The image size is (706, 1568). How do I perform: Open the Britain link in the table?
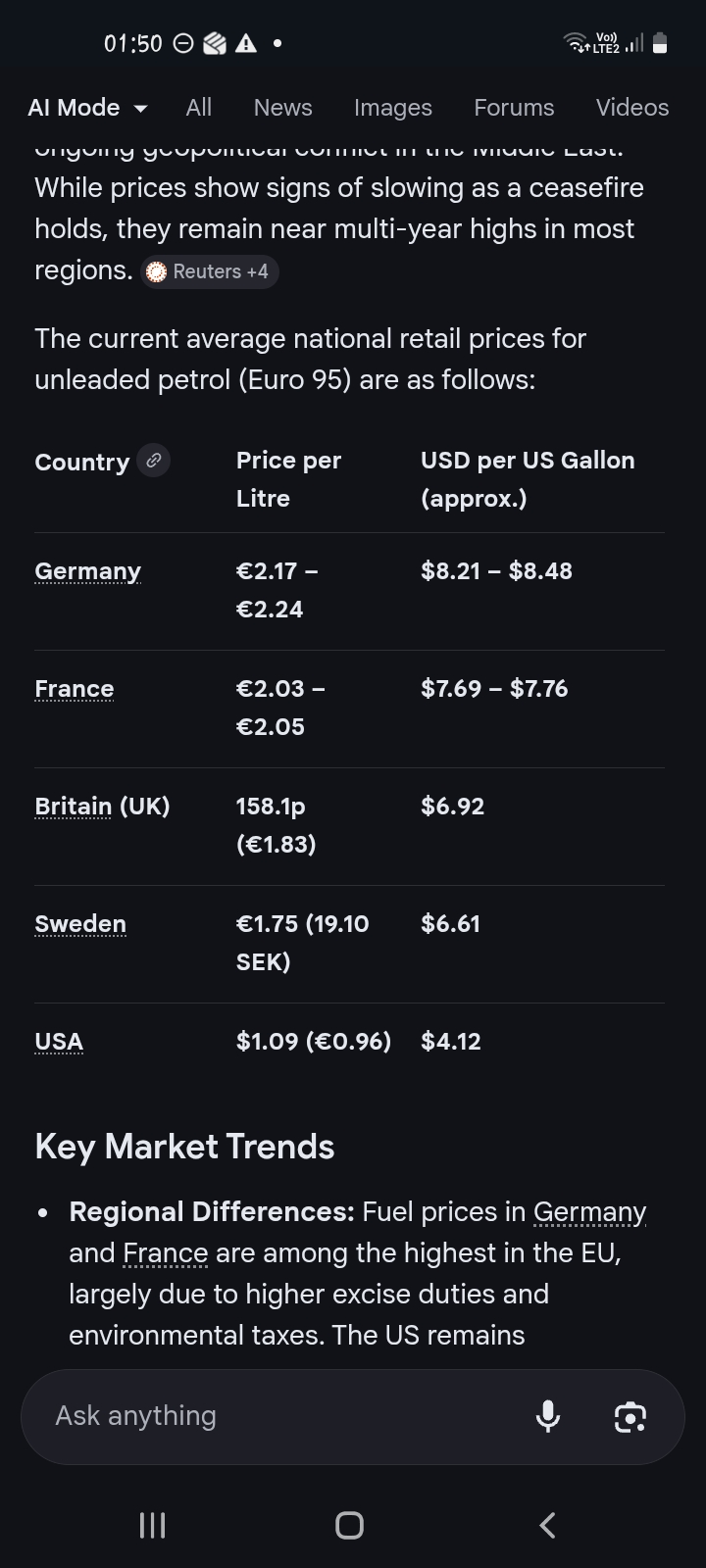[74, 807]
